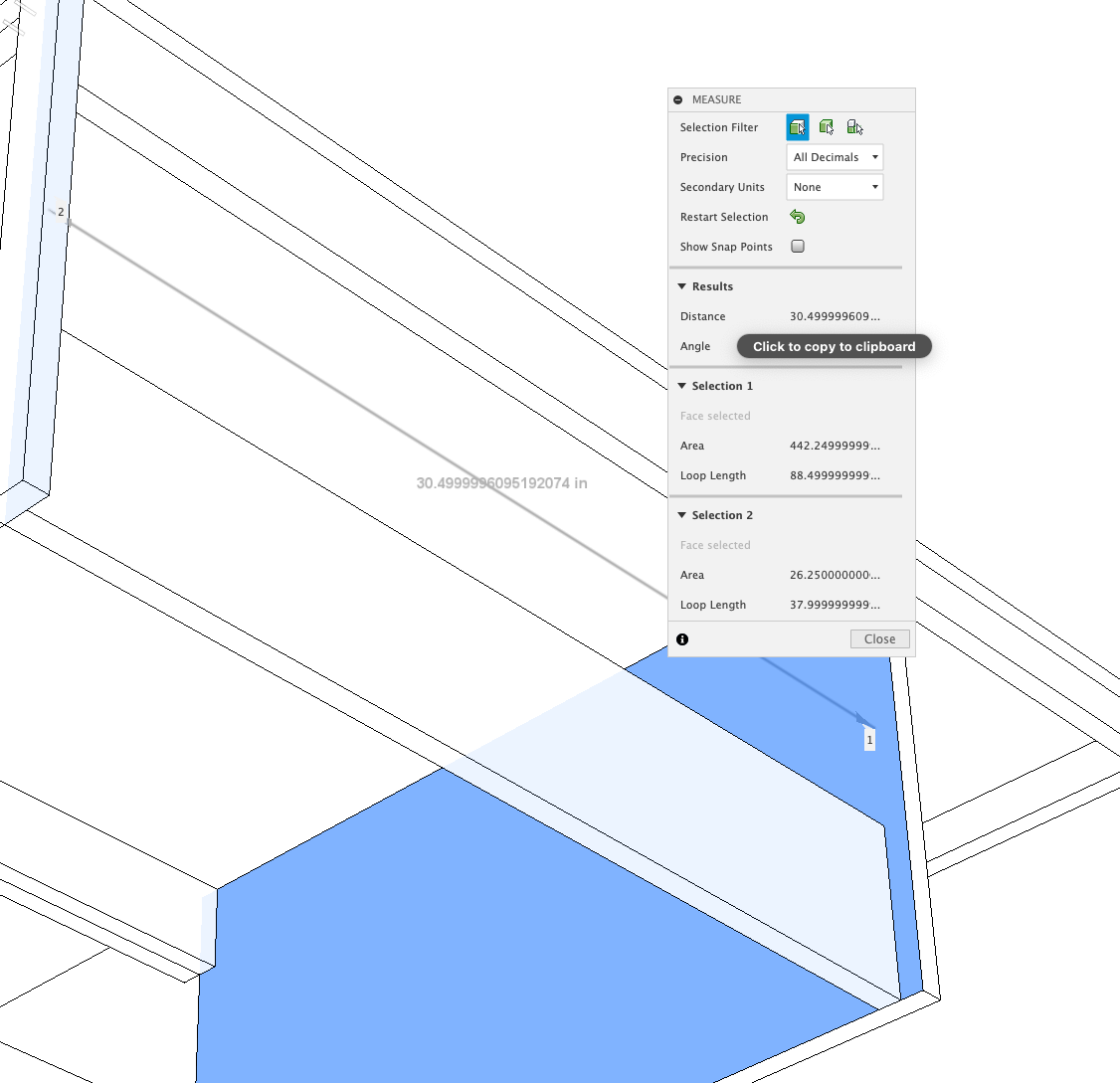Copy the Distance value to clipboard

coord(834,316)
